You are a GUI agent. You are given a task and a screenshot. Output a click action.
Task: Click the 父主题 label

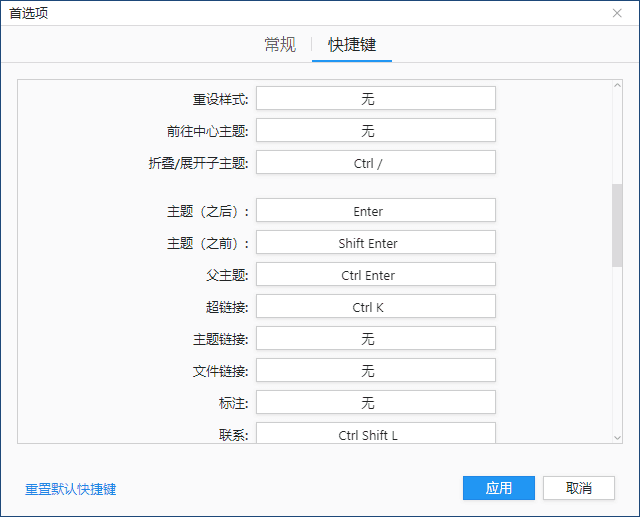227,275
